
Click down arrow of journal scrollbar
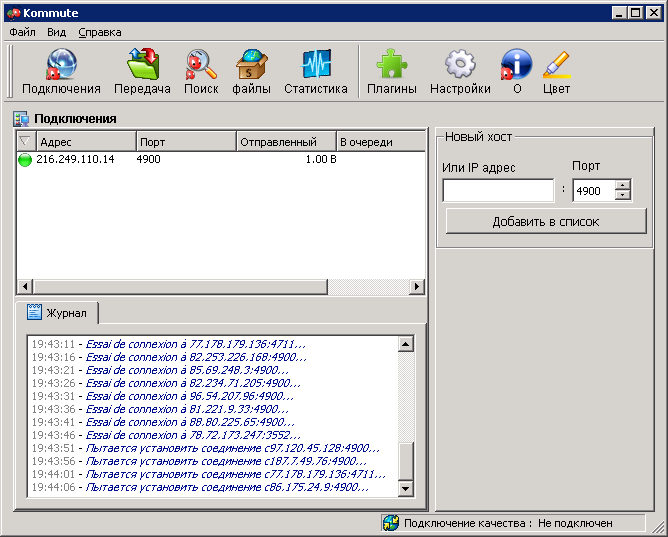point(406,488)
